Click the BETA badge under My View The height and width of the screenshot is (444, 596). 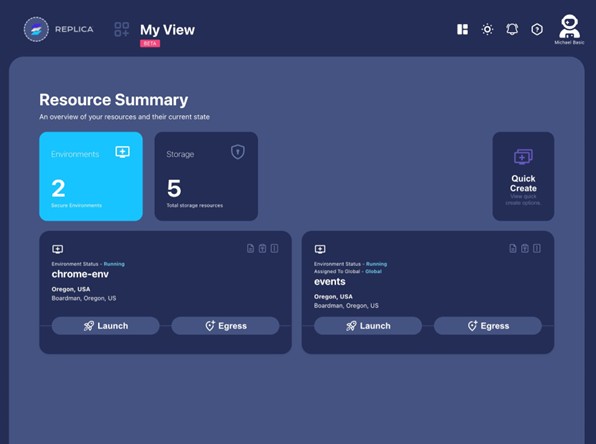point(150,43)
